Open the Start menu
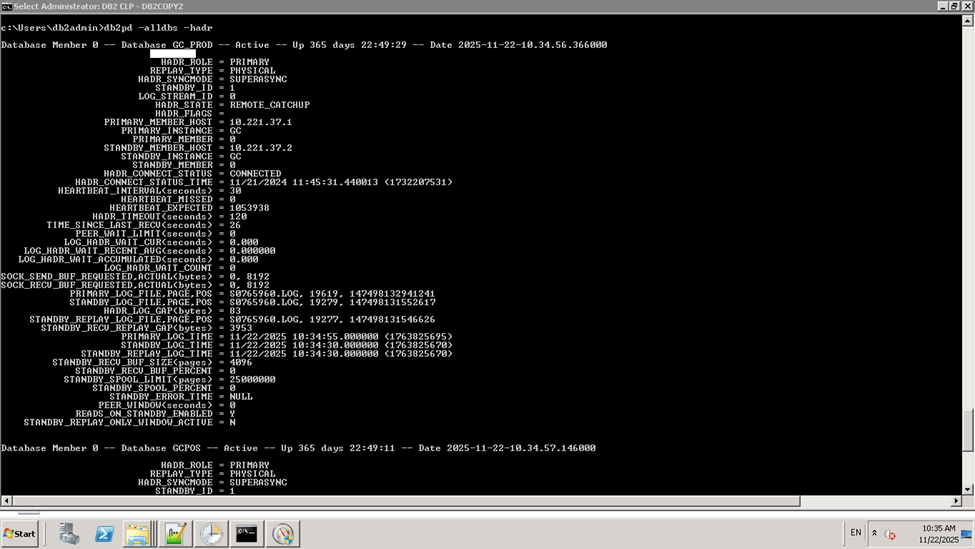 click(x=20, y=534)
